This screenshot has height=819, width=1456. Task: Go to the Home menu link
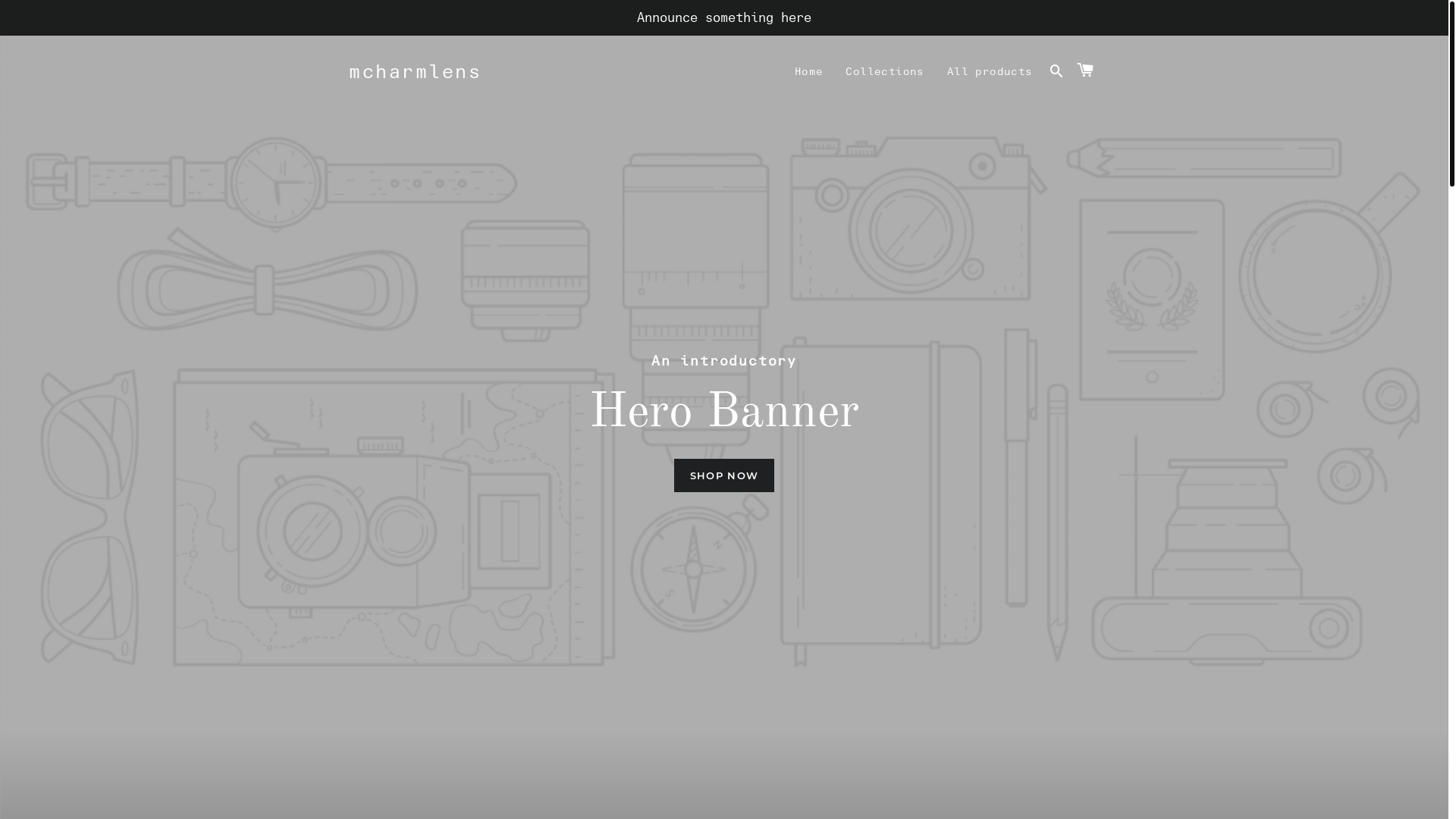[808, 71]
